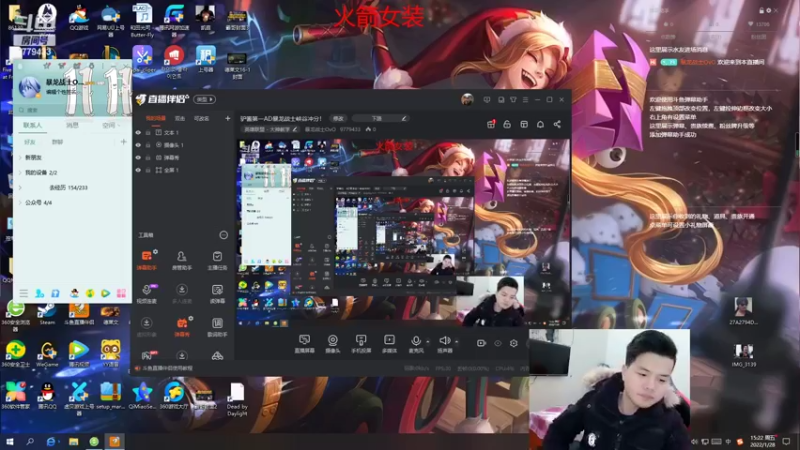
Task: Lock the 文本 1 source layer
Action: pos(148,133)
